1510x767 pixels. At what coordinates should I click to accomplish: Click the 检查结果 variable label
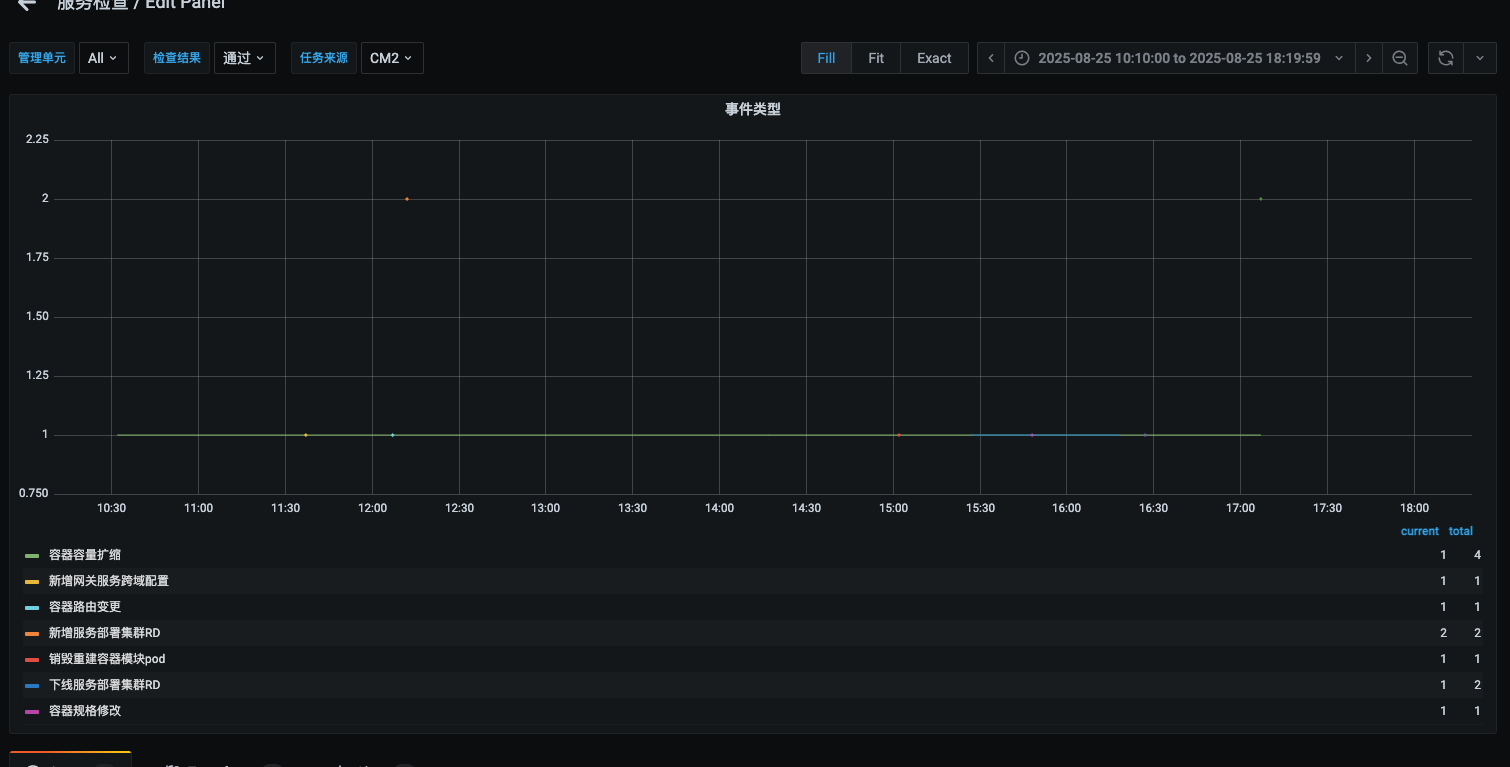coord(177,58)
